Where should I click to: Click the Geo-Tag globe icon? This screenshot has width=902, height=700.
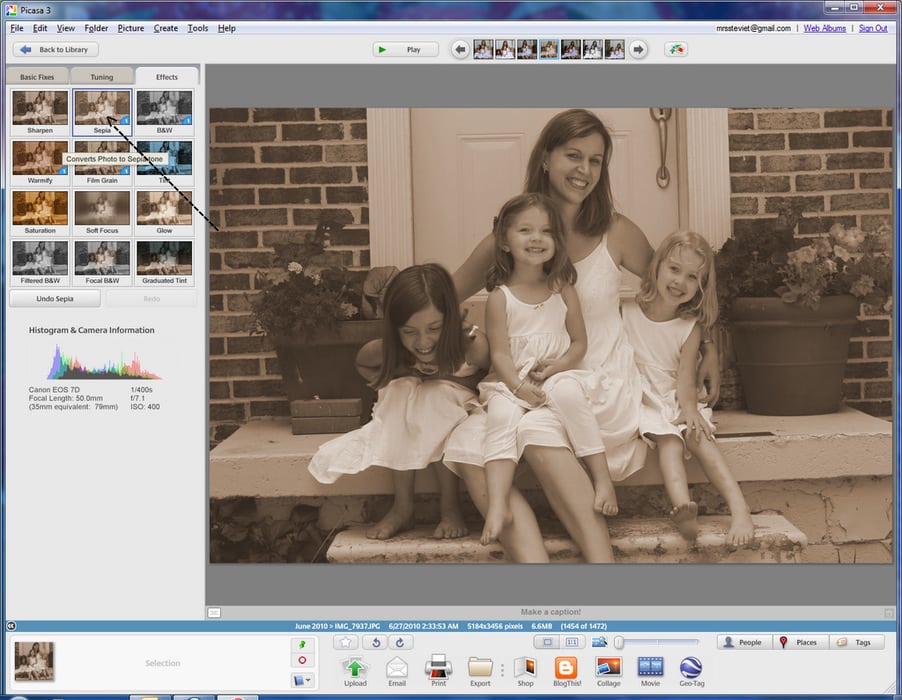pos(690,668)
